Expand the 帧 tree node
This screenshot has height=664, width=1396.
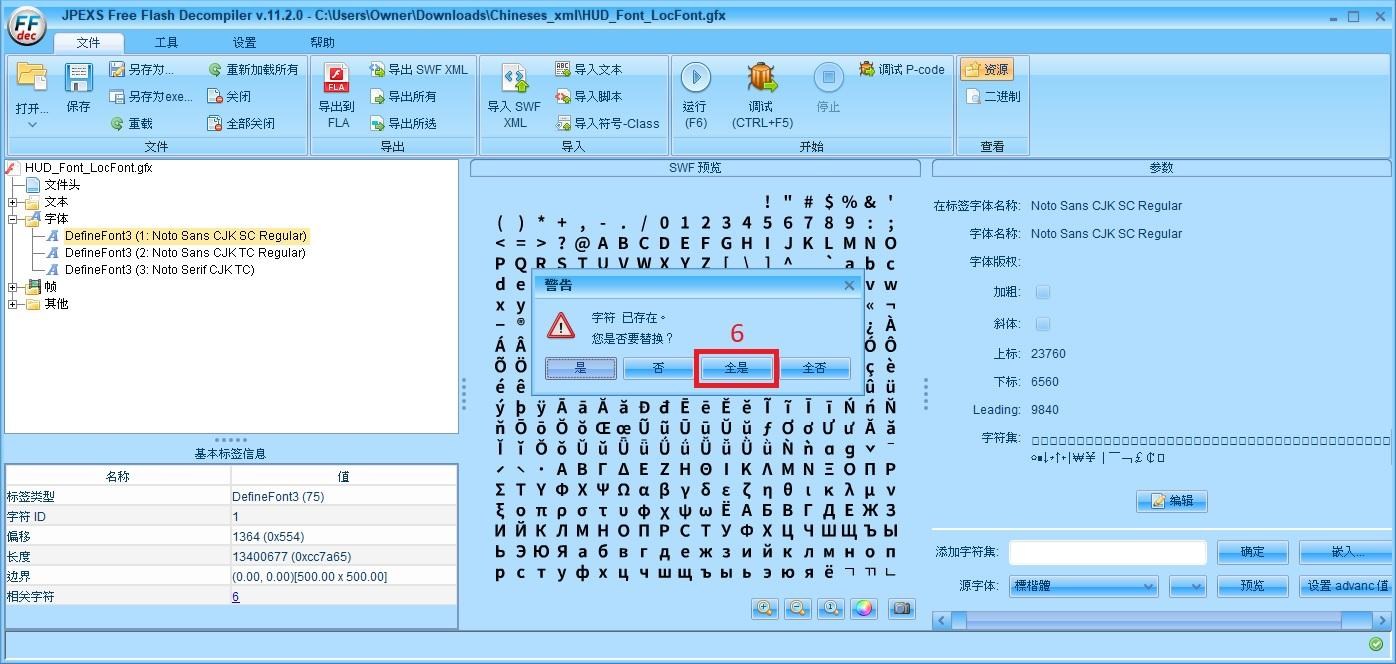[x=14, y=287]
